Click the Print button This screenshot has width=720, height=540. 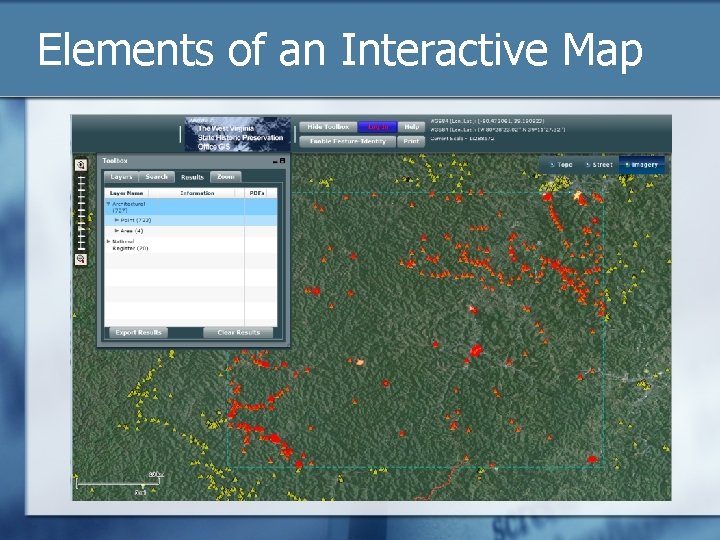pyautogui.click(x=411, y=141)
